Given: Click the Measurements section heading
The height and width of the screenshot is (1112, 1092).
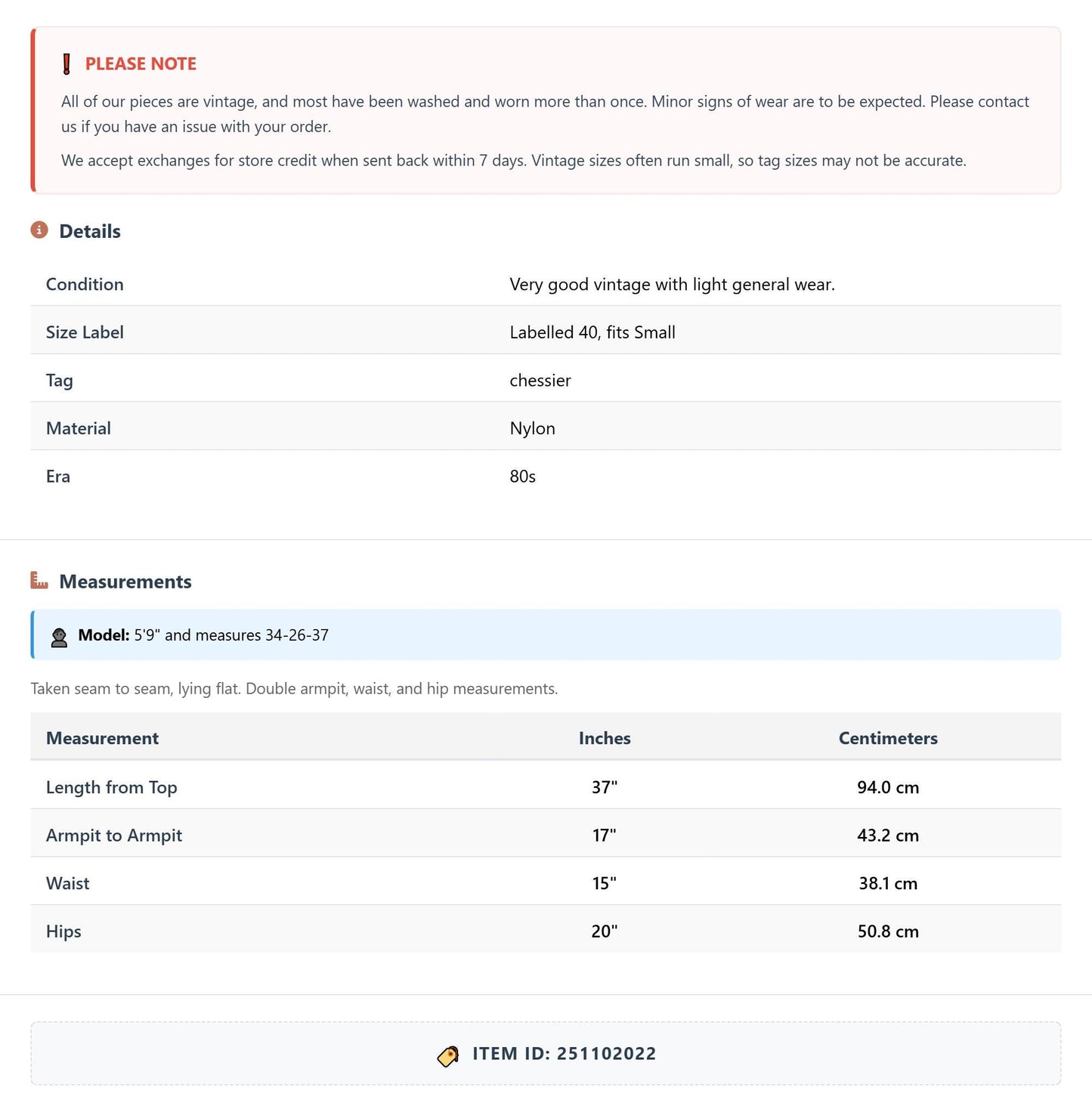Looking at the screenshot, I should [x=125, y=582].
